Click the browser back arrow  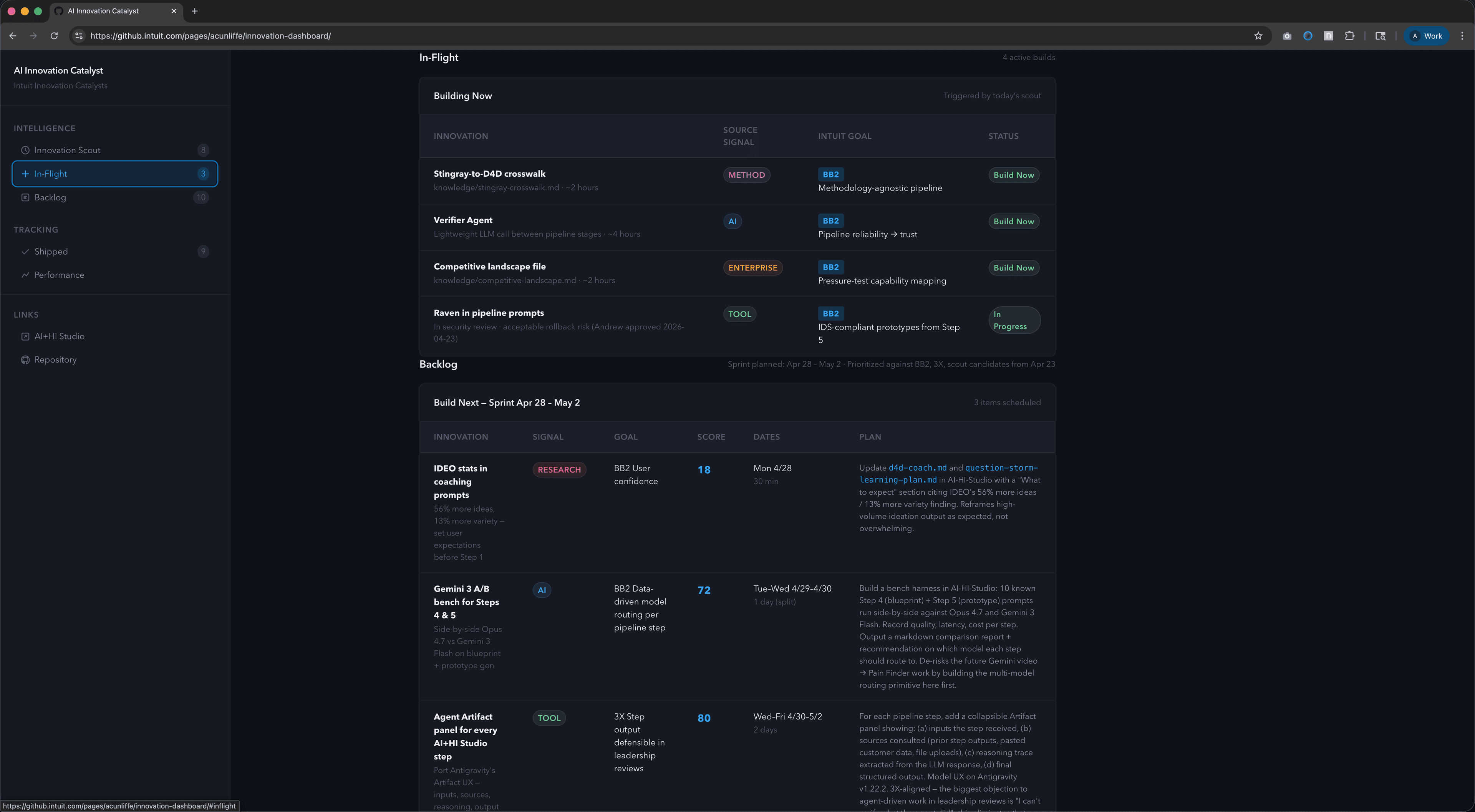[13, 35]
